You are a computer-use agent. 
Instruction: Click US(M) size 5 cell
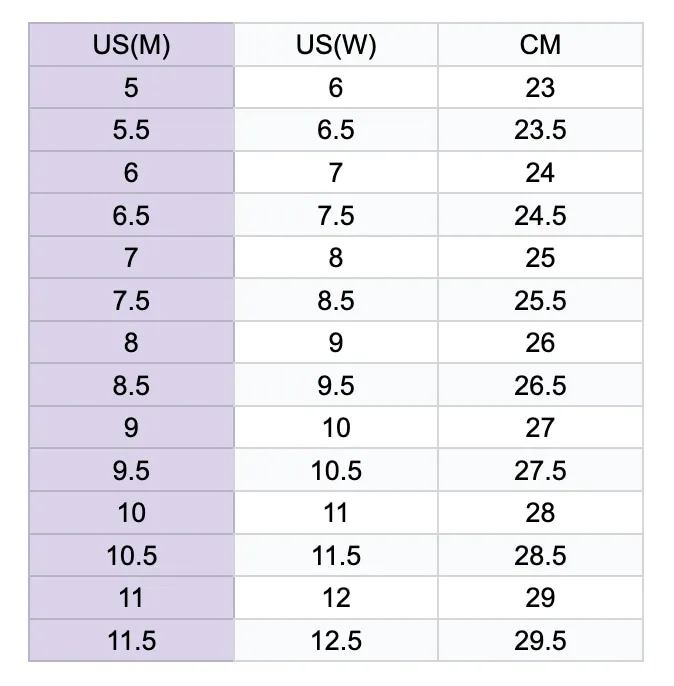pyautogui.click(x=131, y=88)
